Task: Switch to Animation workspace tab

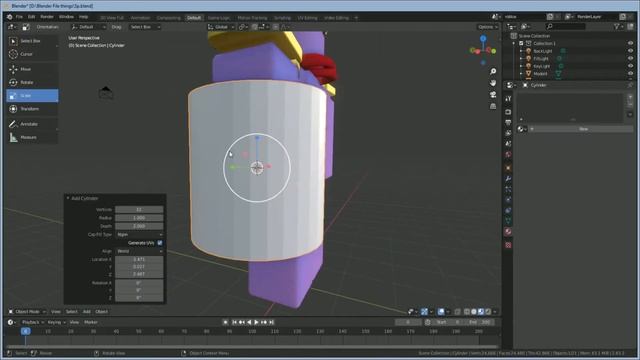Action: pyautogui.click(x=140, y=18)
